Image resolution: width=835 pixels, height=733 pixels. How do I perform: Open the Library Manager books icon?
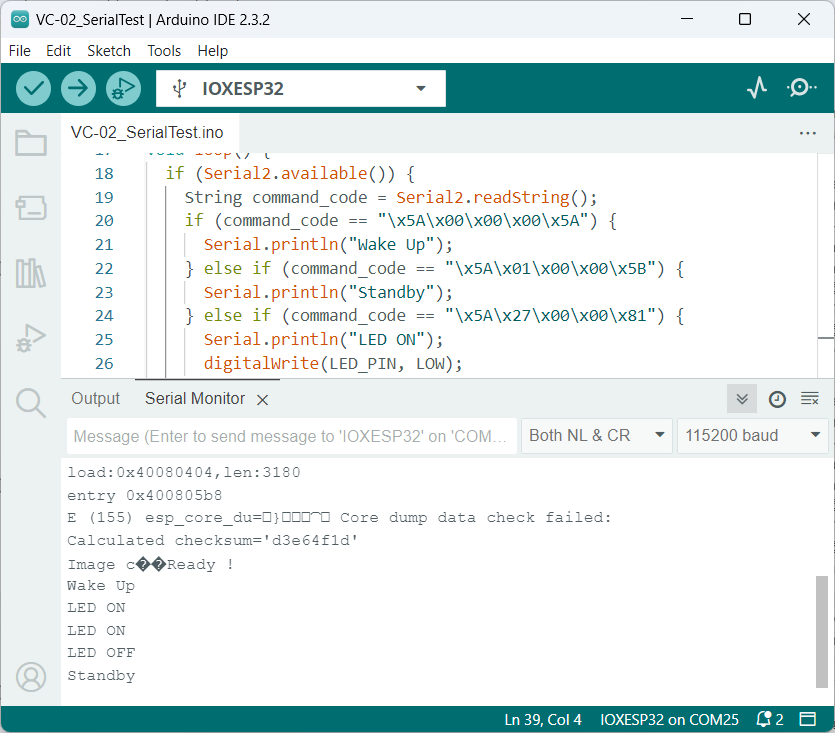31,273
